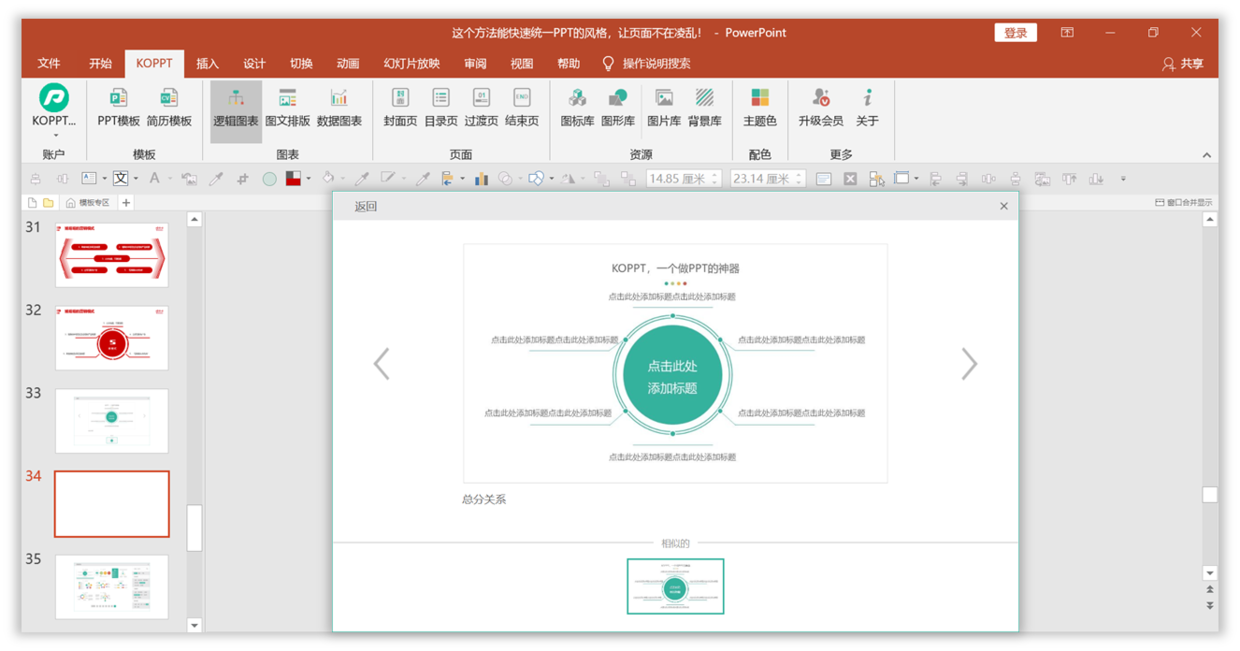Collapse the ribbon with the chevron
The image size is (1240, 651).
pyautogui.click(x=1206, y=155)
